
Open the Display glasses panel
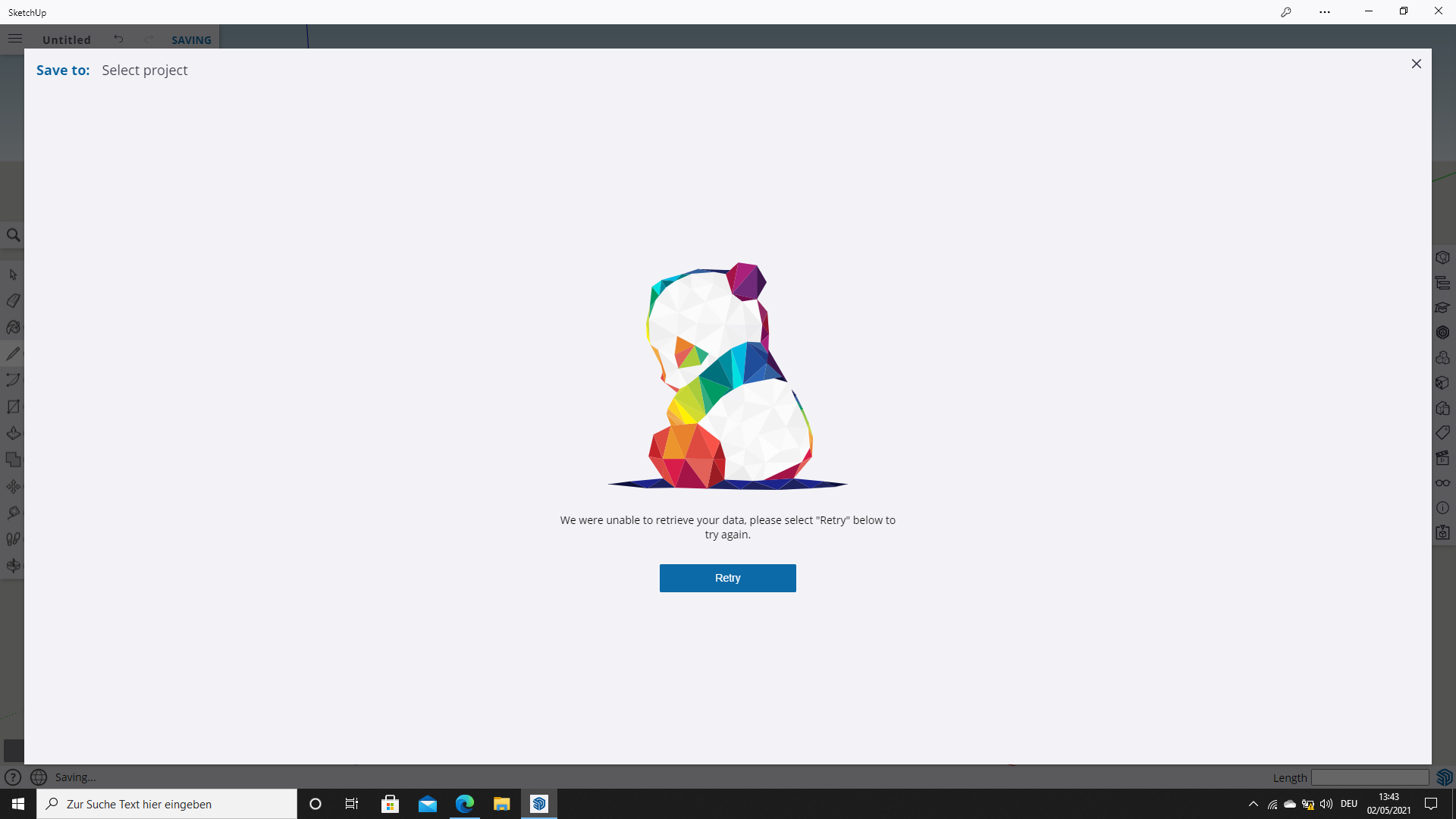pos(1442,483)
